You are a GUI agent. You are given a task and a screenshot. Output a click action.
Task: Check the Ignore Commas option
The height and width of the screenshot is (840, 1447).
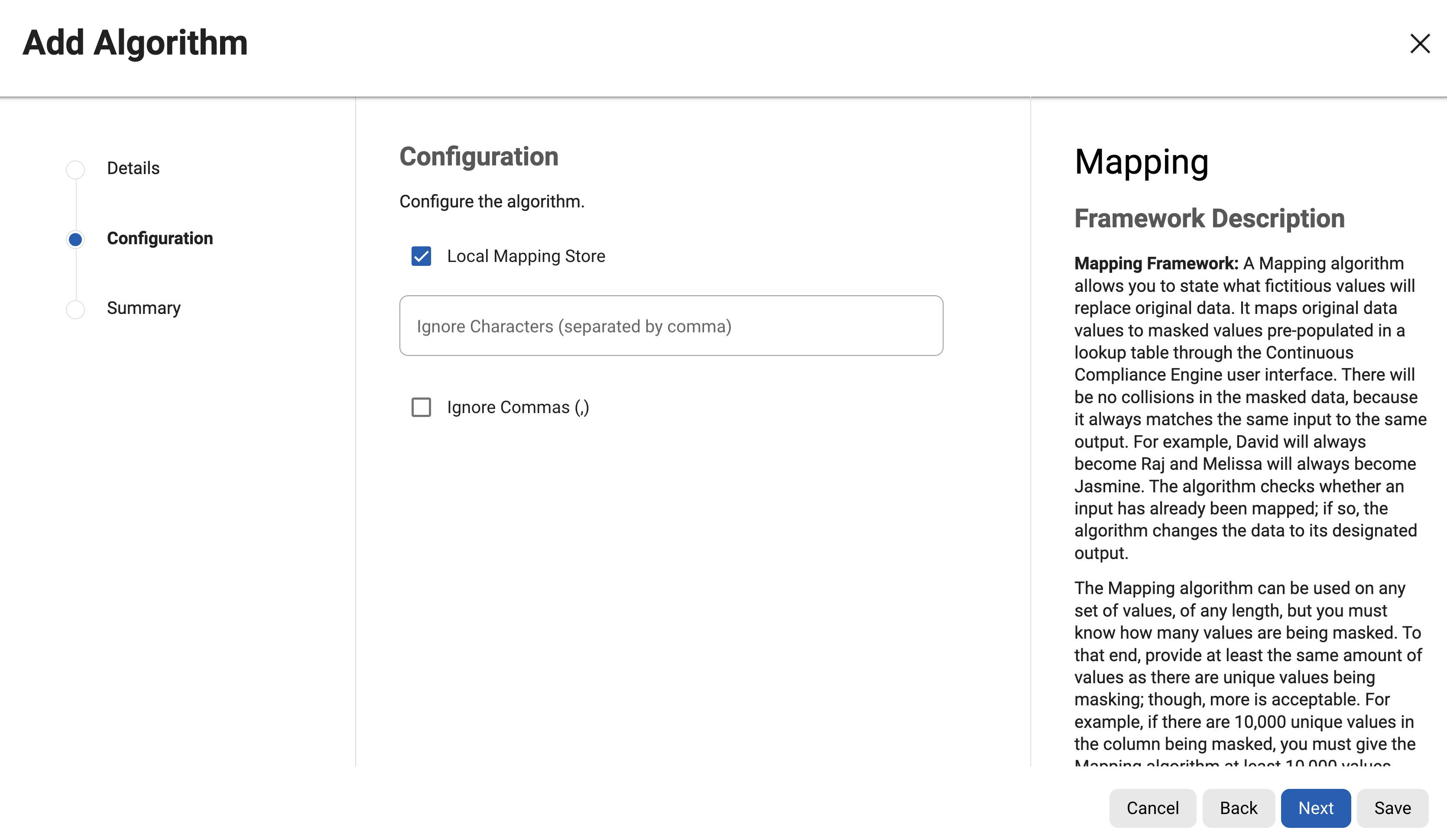[x=421, y=407]
